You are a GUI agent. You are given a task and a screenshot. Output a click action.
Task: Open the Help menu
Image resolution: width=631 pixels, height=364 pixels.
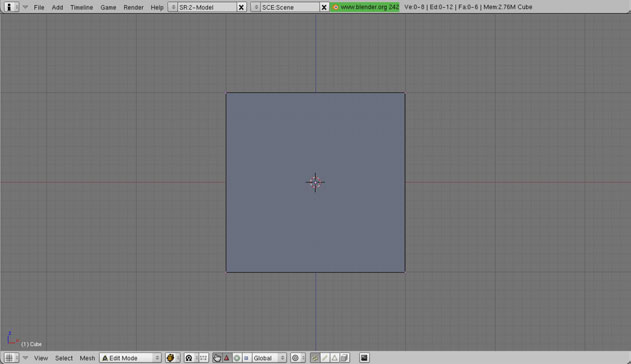pos(157,7)
